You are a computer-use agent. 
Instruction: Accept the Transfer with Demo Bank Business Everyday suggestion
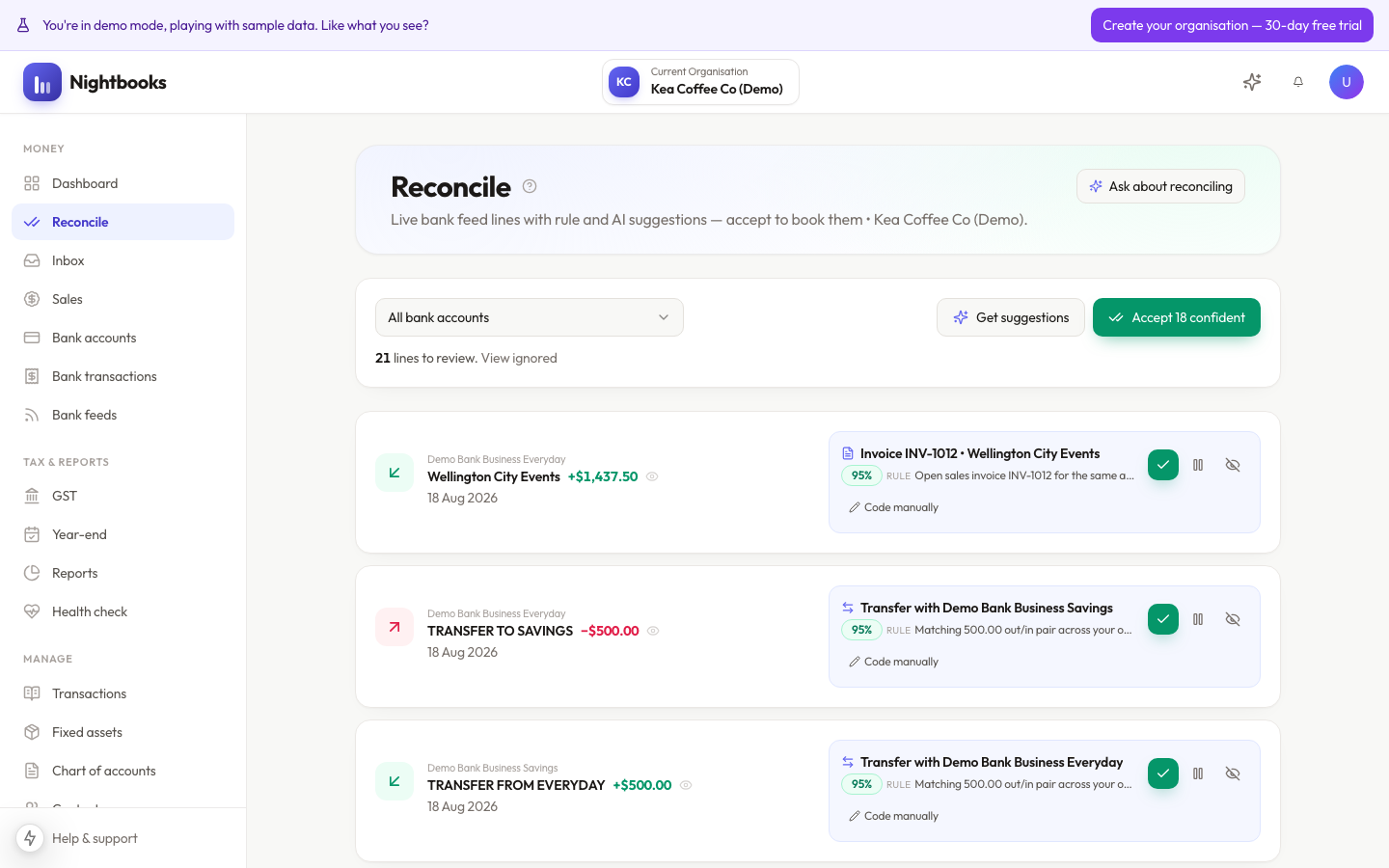tap(1163, 773)
